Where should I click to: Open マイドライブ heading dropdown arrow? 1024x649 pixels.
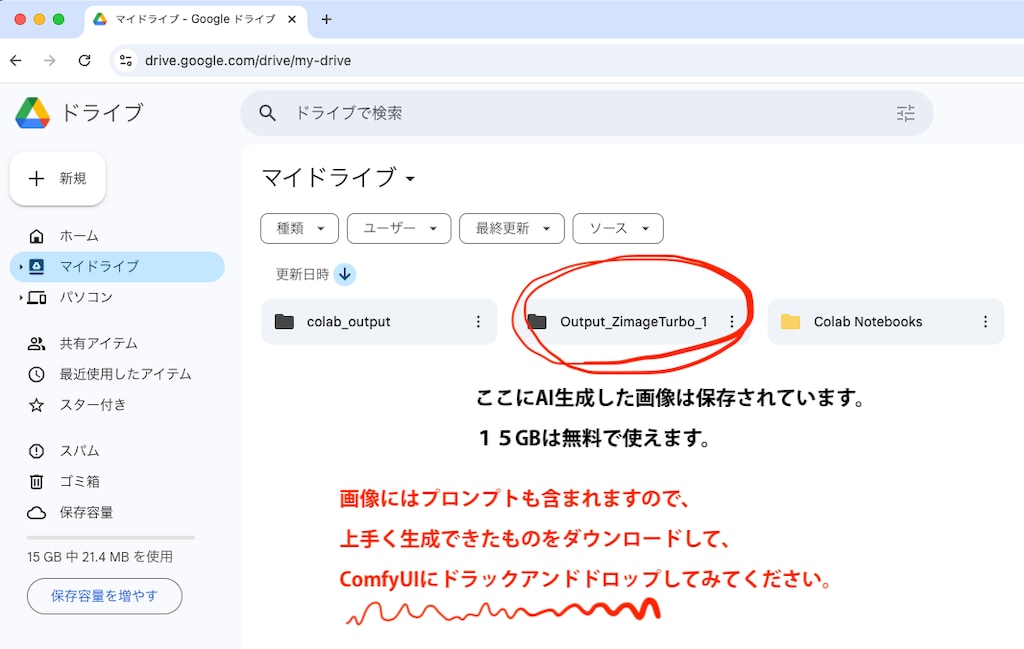pyautogui.click(x=409, y=177)
